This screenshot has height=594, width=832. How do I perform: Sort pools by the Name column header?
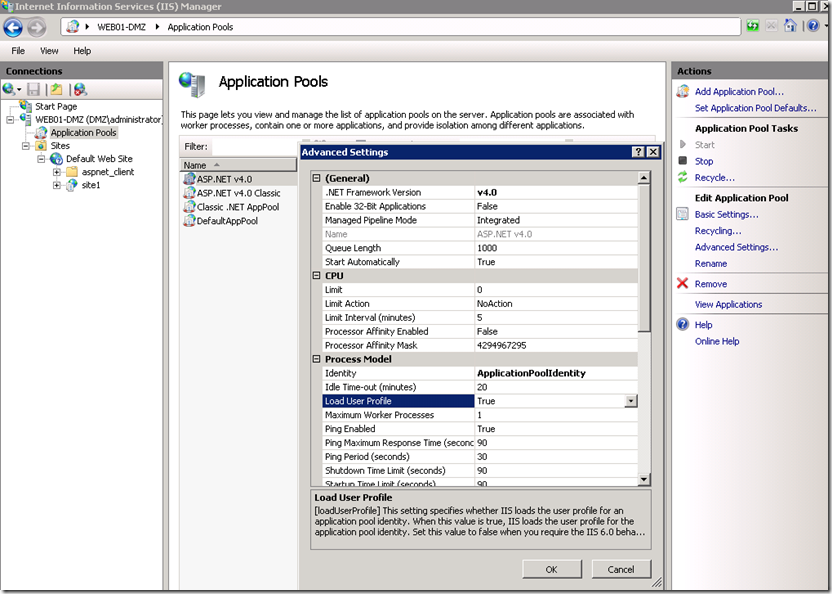tap(238, 165)
